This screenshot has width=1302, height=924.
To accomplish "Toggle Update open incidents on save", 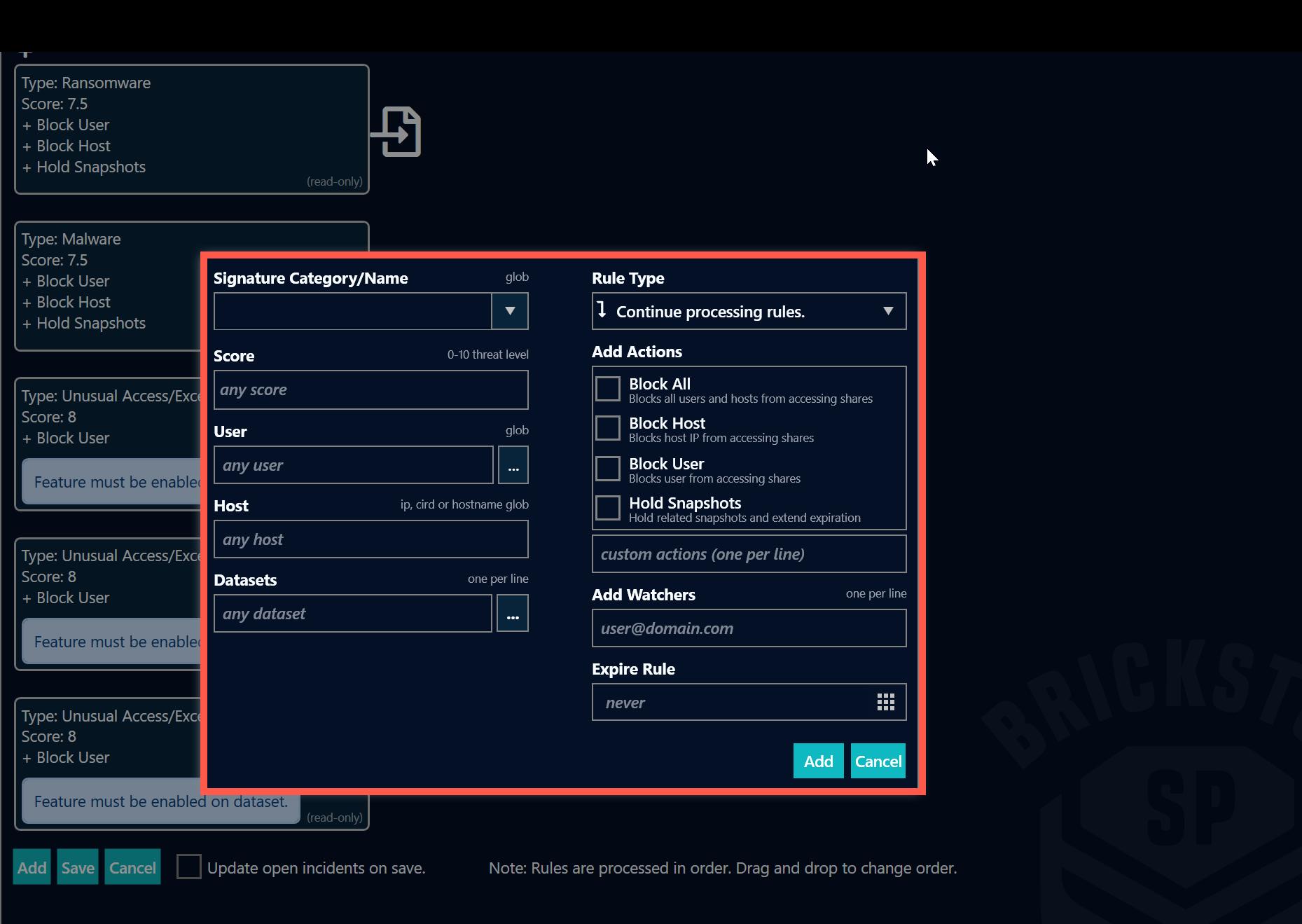I will click(x=188, y=867).
